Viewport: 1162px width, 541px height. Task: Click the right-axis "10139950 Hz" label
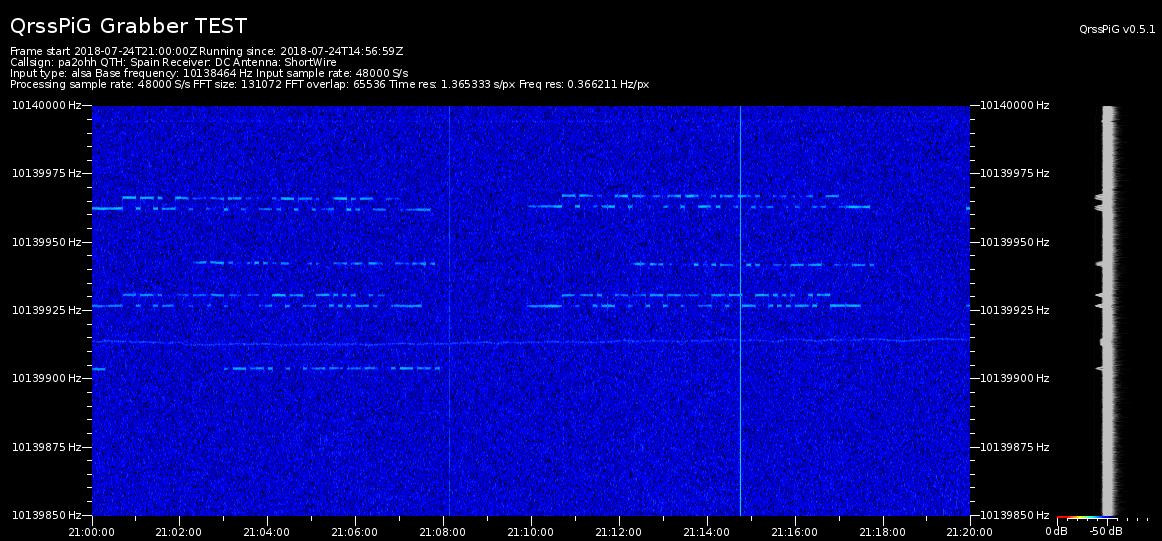click(1015, 242)
